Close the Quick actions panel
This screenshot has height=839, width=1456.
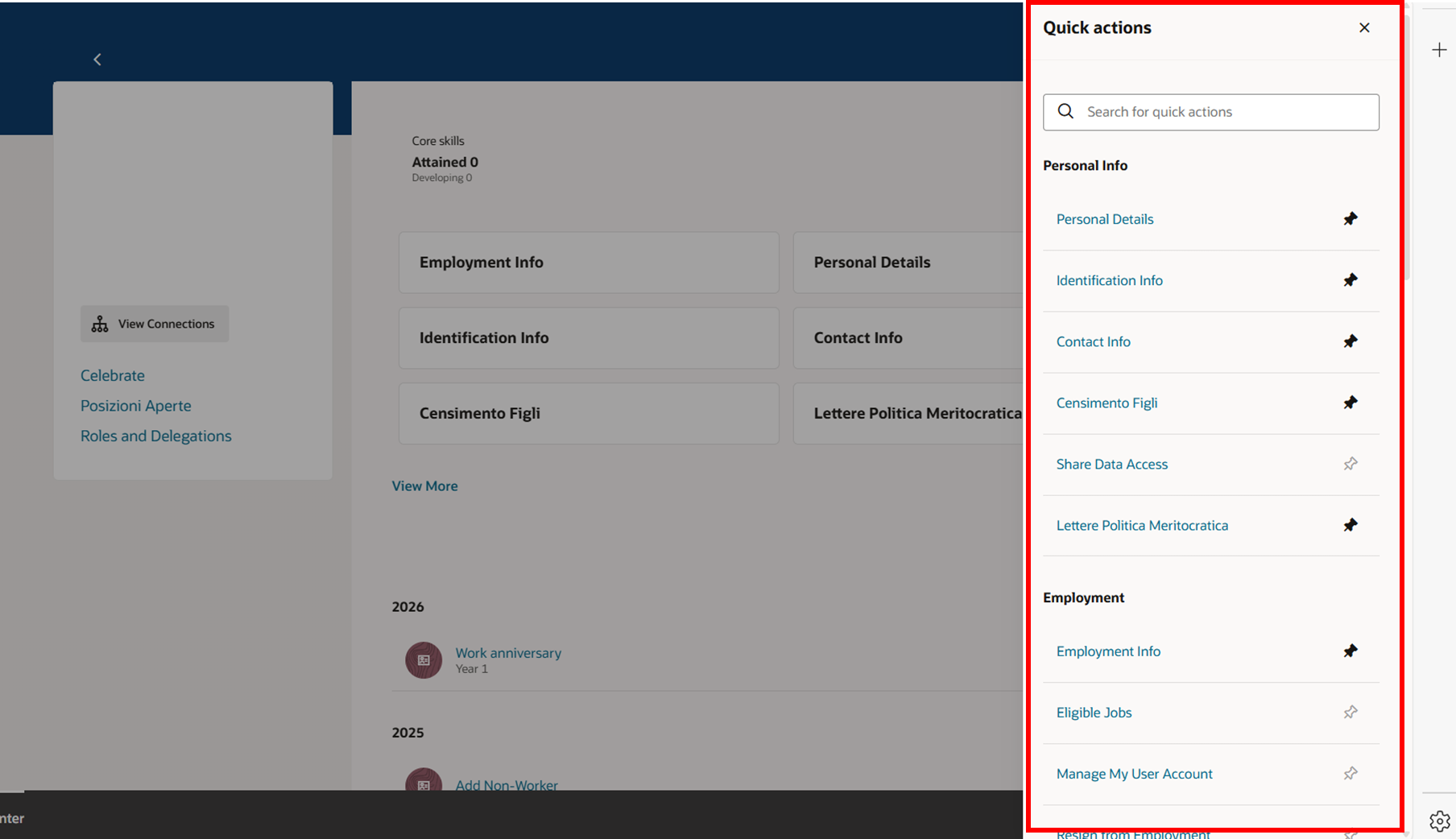point(1364,27)
